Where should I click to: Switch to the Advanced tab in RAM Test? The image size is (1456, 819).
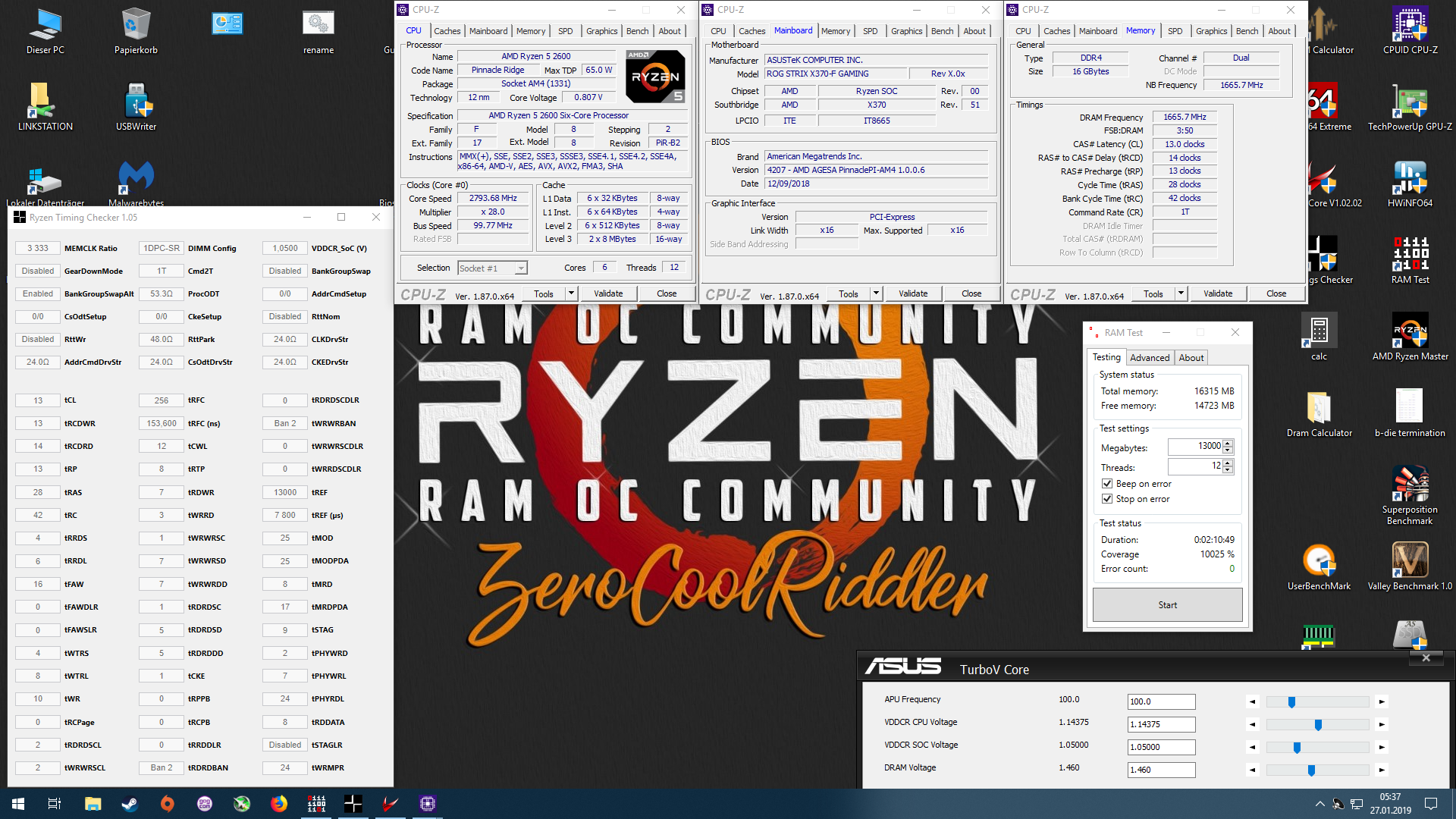[x=1150, y=357]
